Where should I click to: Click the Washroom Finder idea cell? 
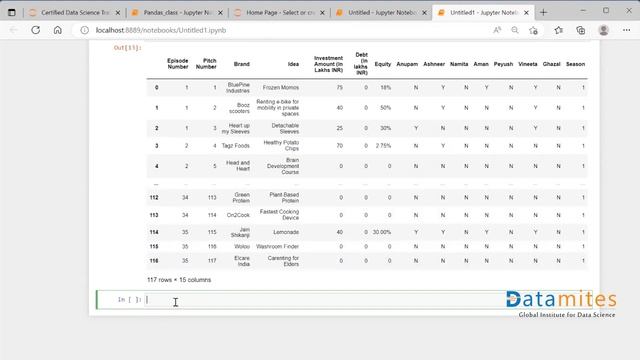(277, 247)
